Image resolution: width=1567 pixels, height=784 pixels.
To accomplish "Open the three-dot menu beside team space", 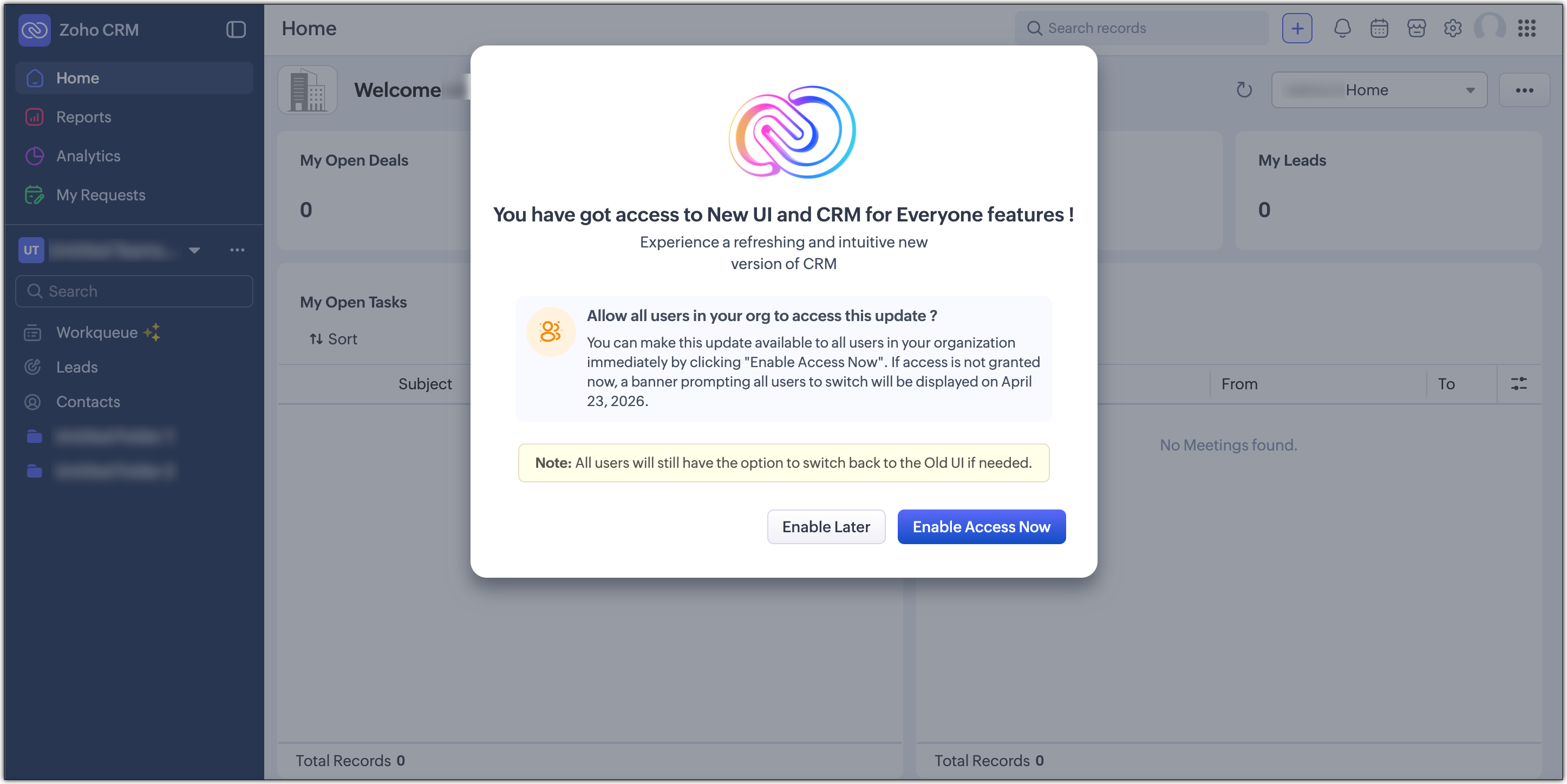I will coord(237,251).
